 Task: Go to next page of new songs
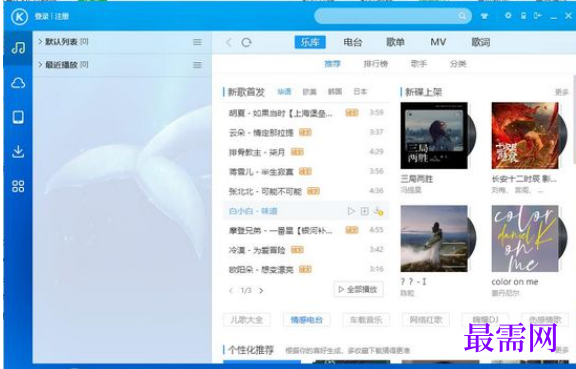pos(261,290)
